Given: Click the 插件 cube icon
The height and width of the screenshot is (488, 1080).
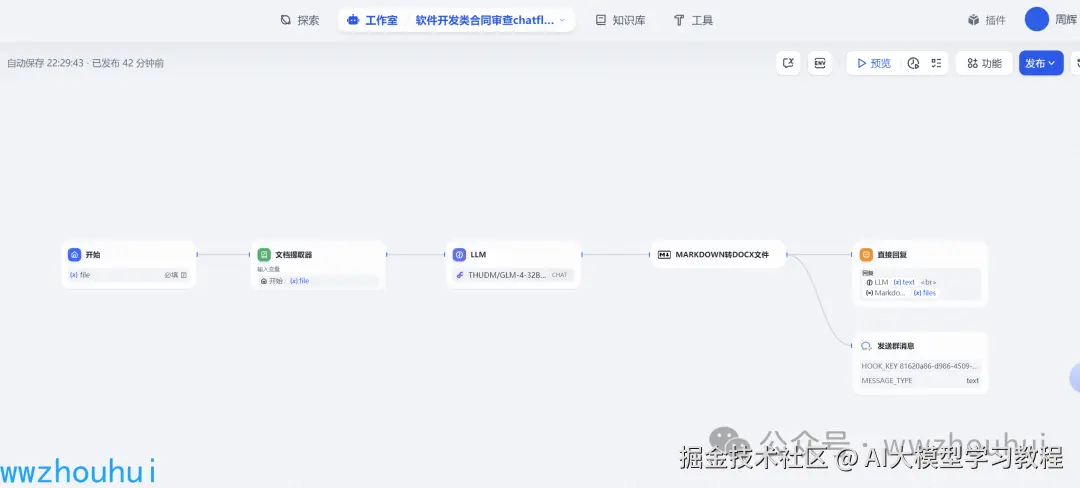Looking at the screenshot, I should tap(973, 20).
